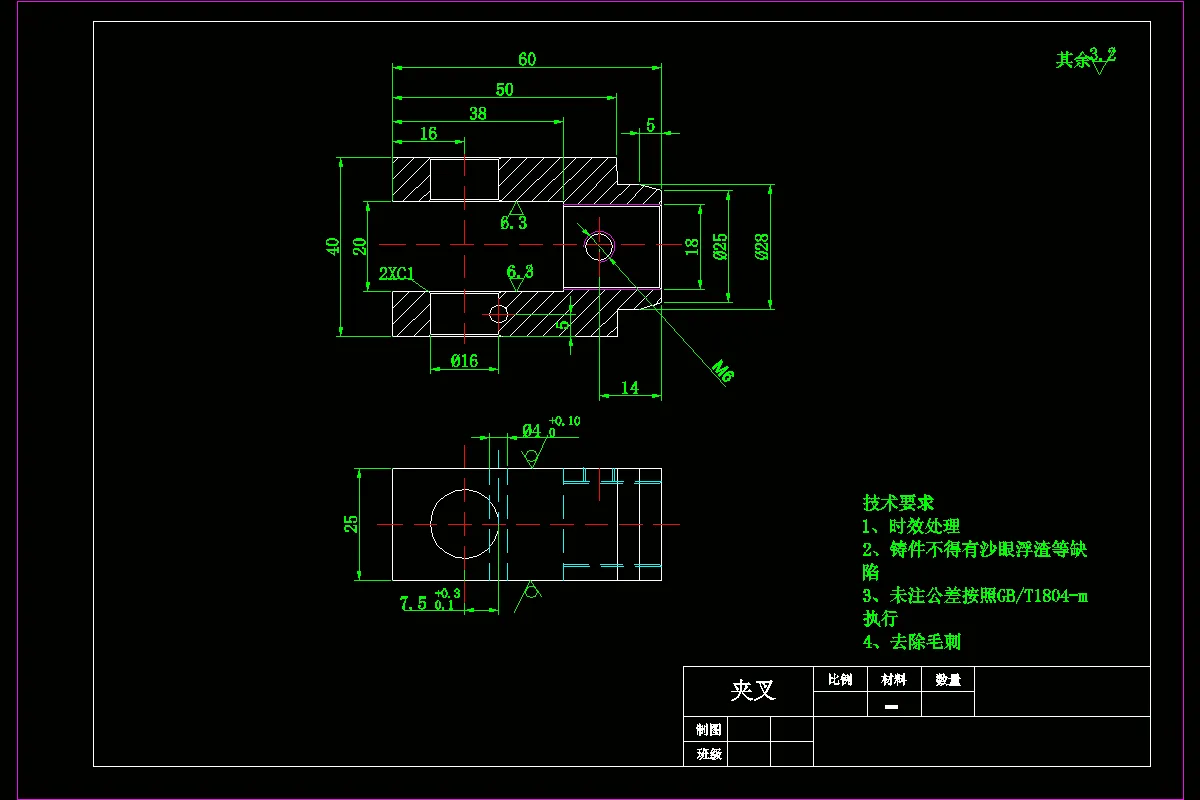Pick the 6.3 roughness value nearest 2XC1

point(519,272)
